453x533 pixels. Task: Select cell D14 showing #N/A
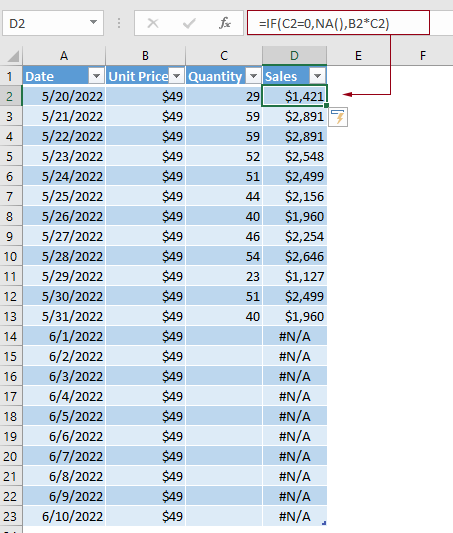[295, 337]
